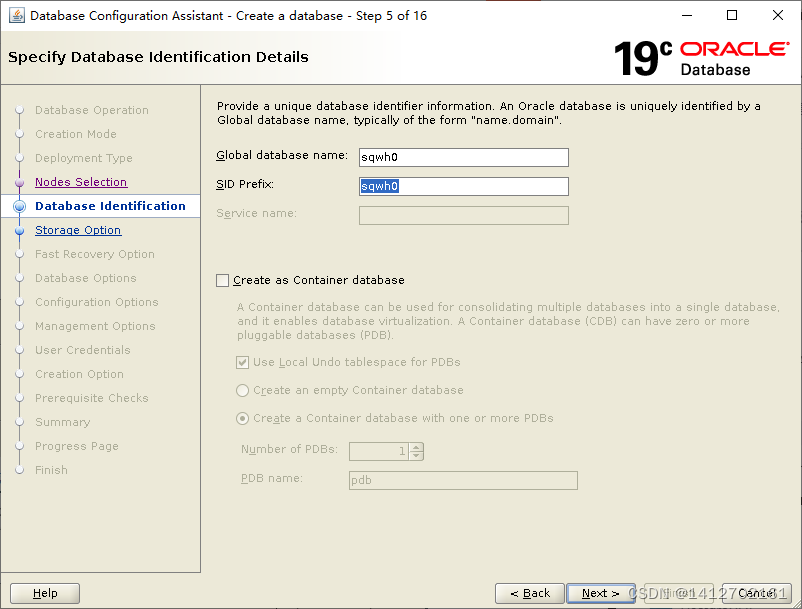Screen dimensions: 802x609
Task: Focus the Global database name field
Action: (464, 157)
